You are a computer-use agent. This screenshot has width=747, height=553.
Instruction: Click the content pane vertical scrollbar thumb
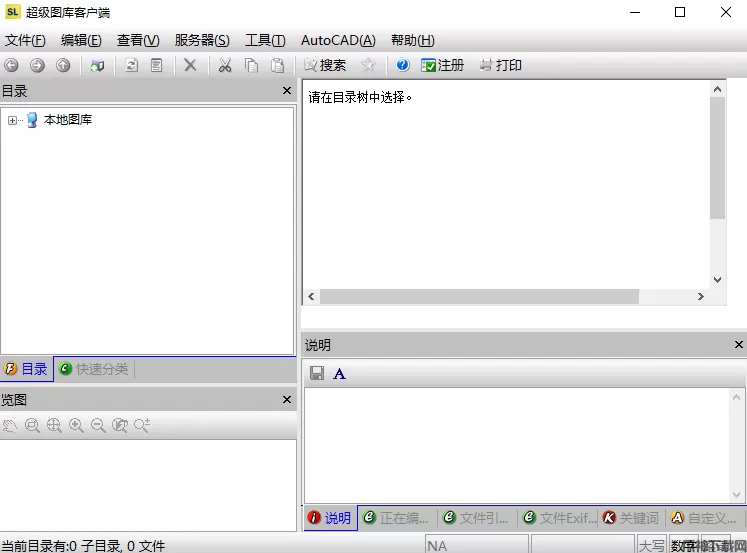tap(717, 158)
